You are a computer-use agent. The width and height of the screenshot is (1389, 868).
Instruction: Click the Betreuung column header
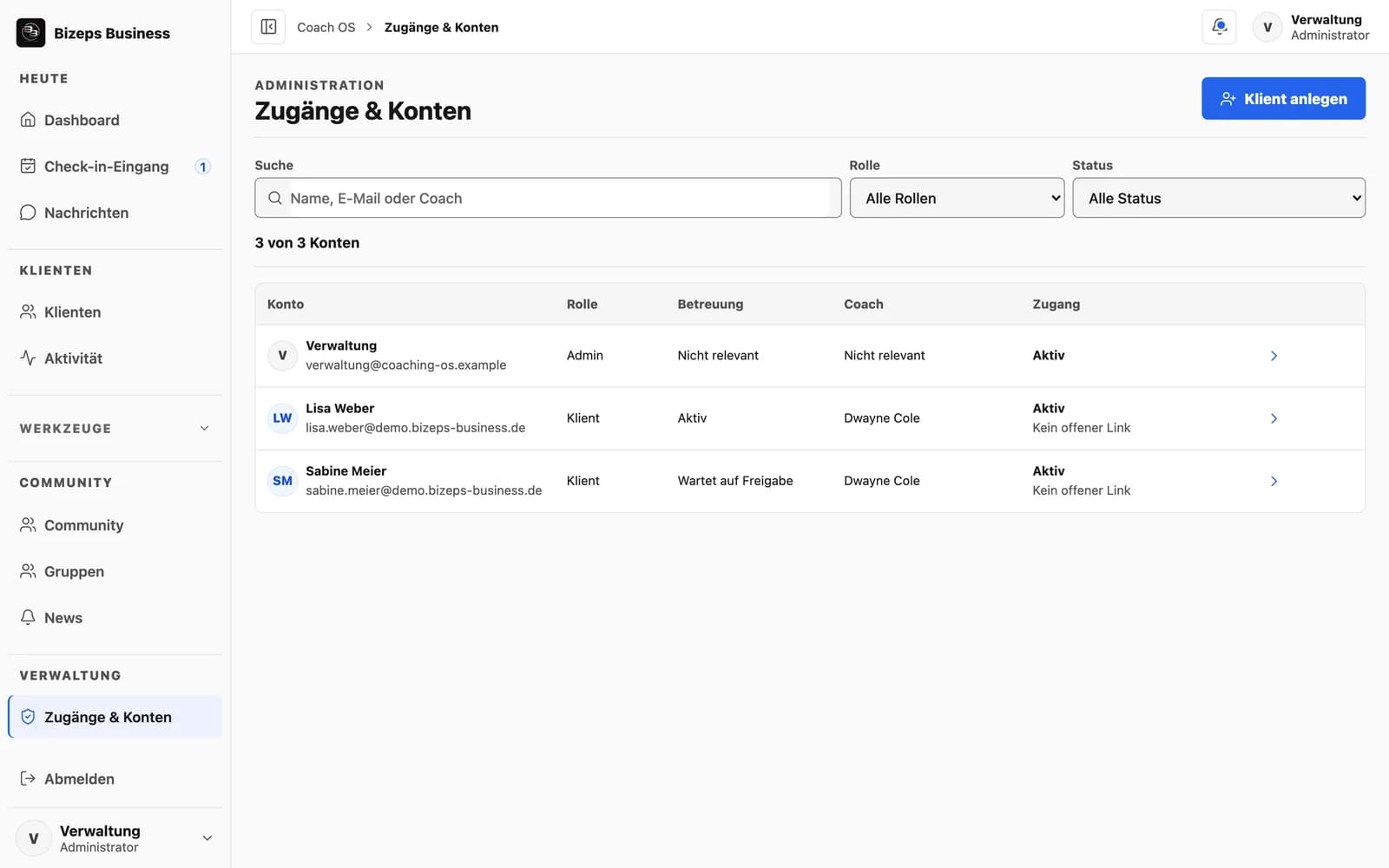click(x=710, y=304)
